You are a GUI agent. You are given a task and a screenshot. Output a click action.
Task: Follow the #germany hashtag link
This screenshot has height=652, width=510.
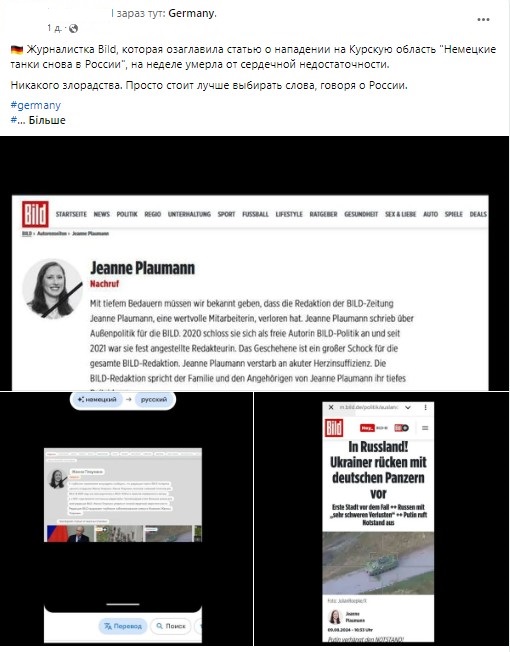coord(36,105)
